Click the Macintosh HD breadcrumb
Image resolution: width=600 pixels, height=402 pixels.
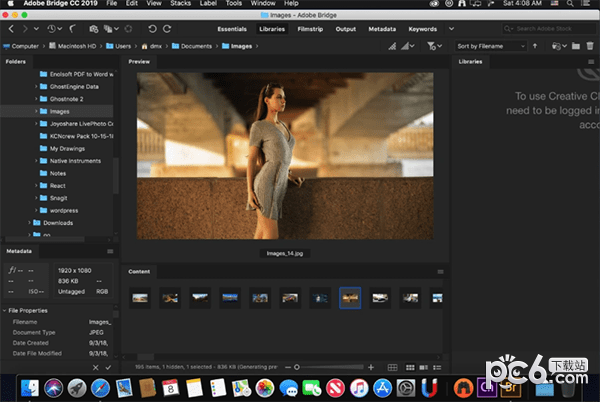[x=73, y=46]
